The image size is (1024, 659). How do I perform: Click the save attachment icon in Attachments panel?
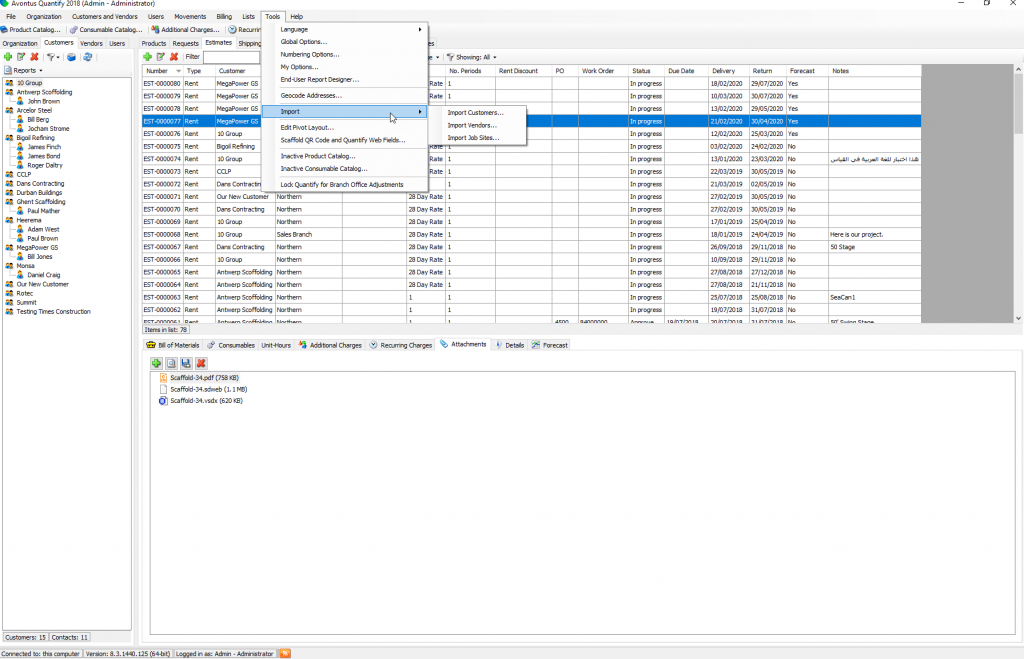(x=186, y=363)
